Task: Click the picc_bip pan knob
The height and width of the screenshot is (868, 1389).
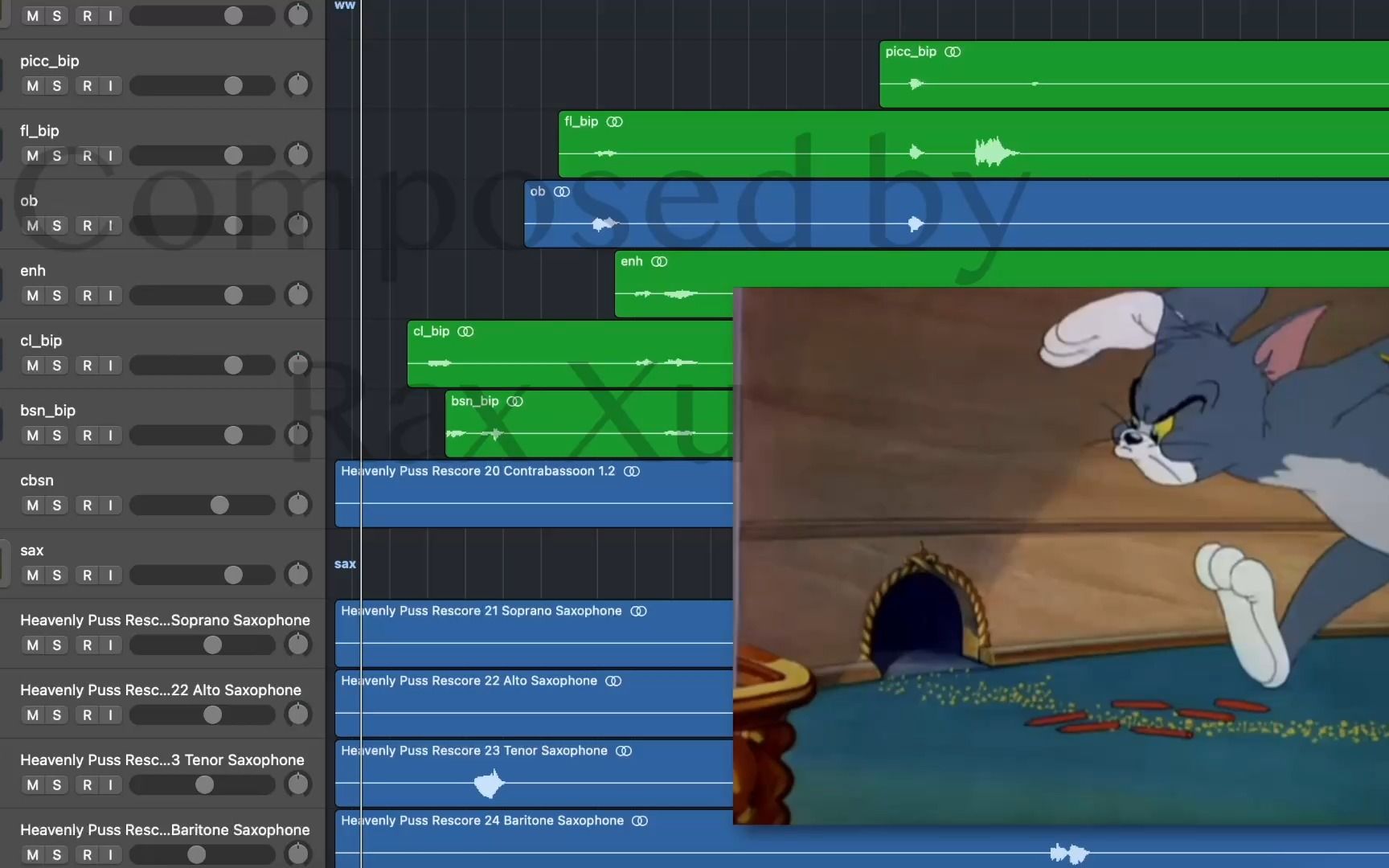Action: [298, 84]
